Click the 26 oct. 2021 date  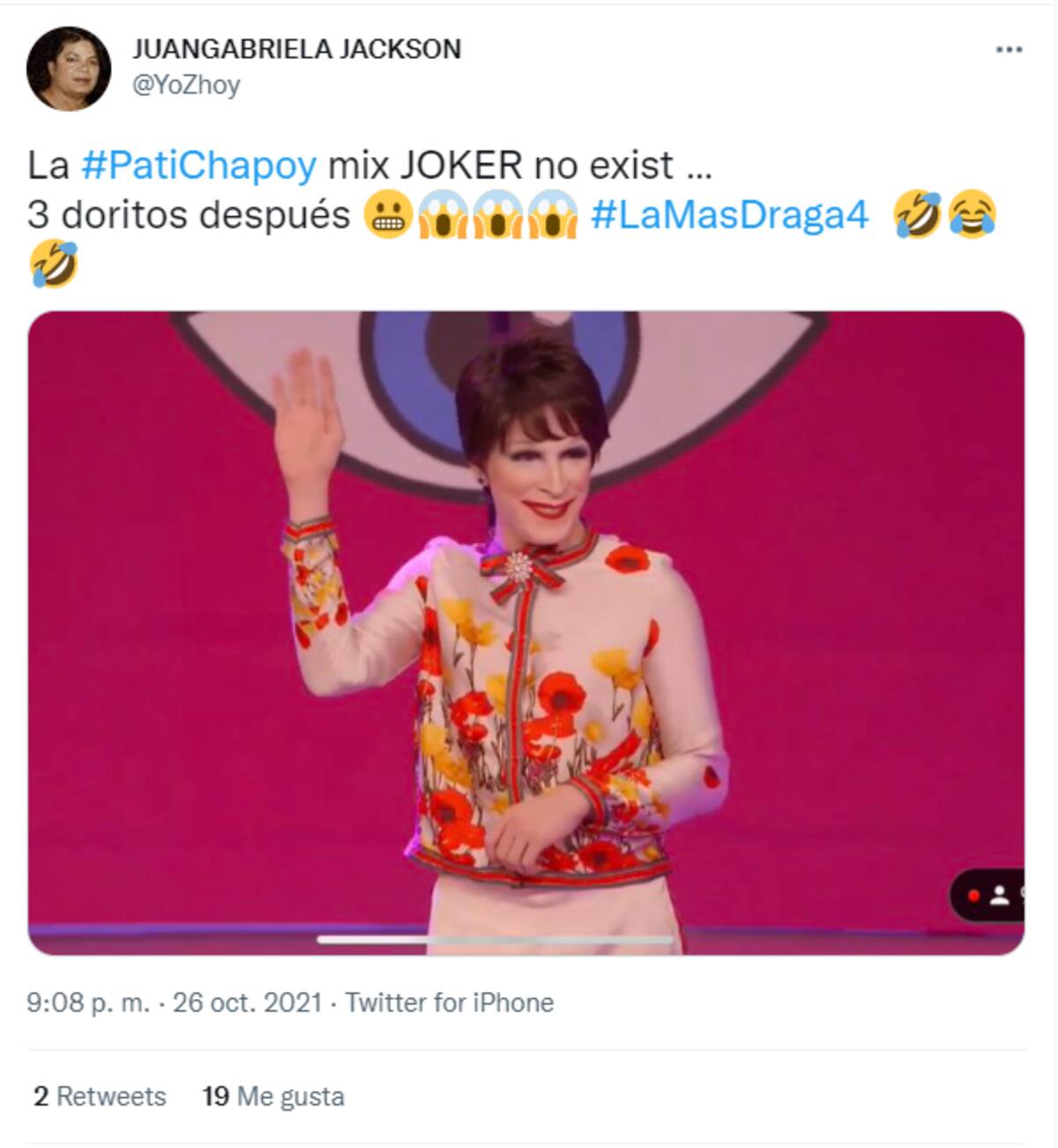pos(247,1003)
